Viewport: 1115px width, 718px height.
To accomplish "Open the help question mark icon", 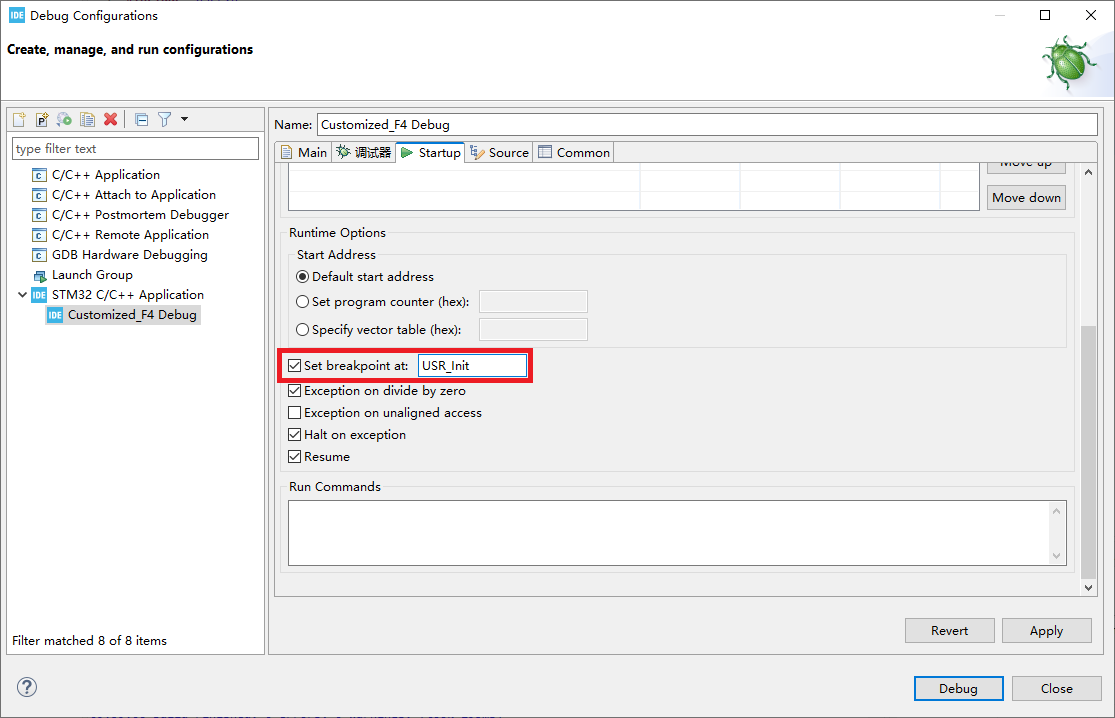I will point(27,687).
